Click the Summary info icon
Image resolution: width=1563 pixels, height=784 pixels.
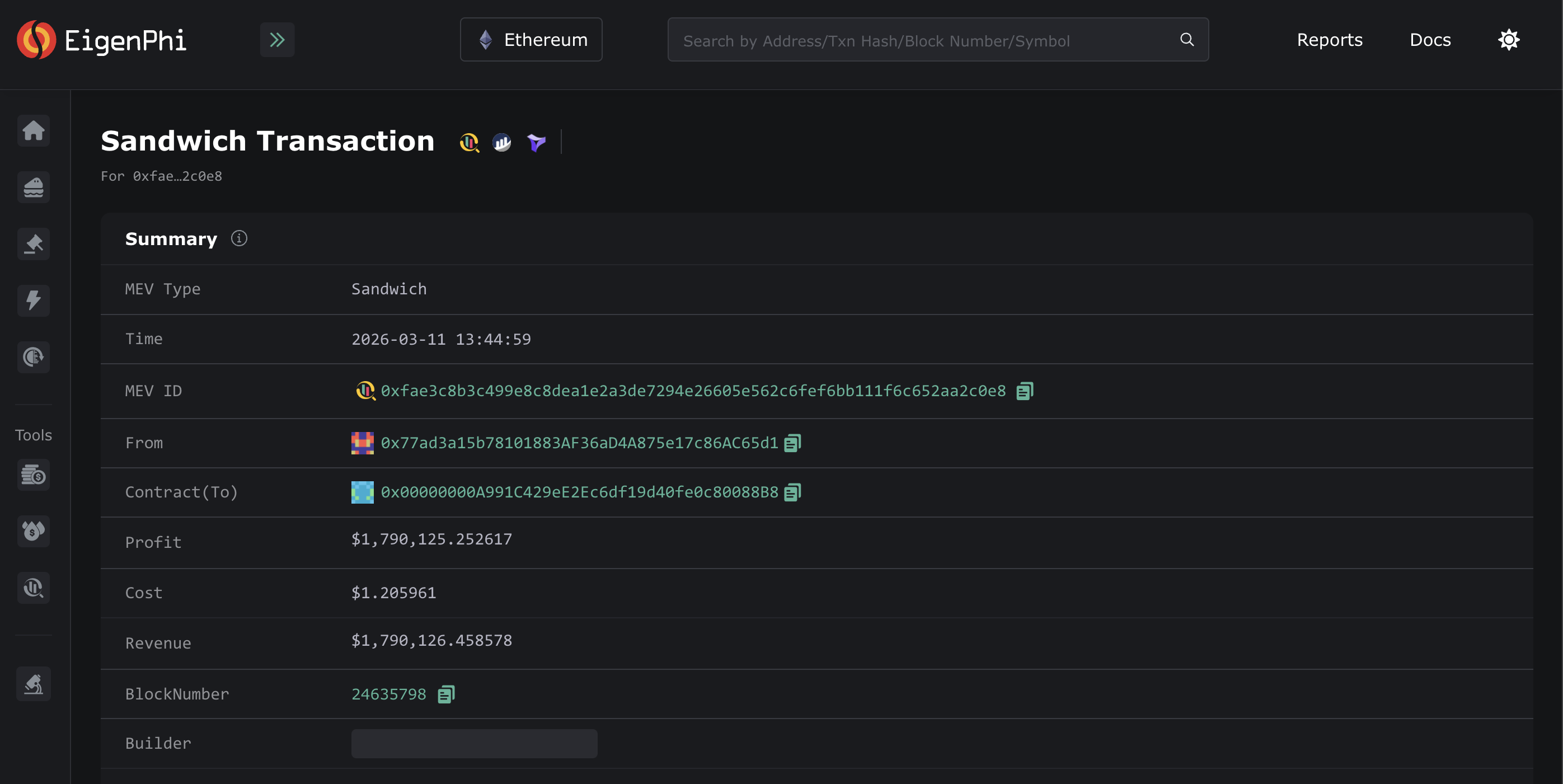point(239,238)
